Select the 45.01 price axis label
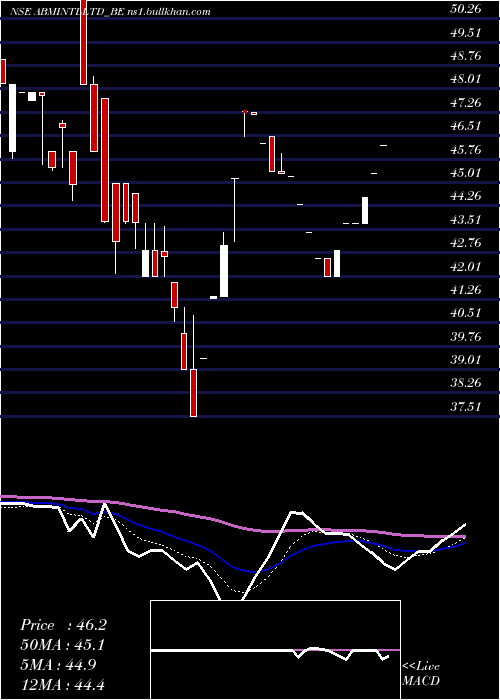The width and height of the screenshot is (500, 700). 465,172
